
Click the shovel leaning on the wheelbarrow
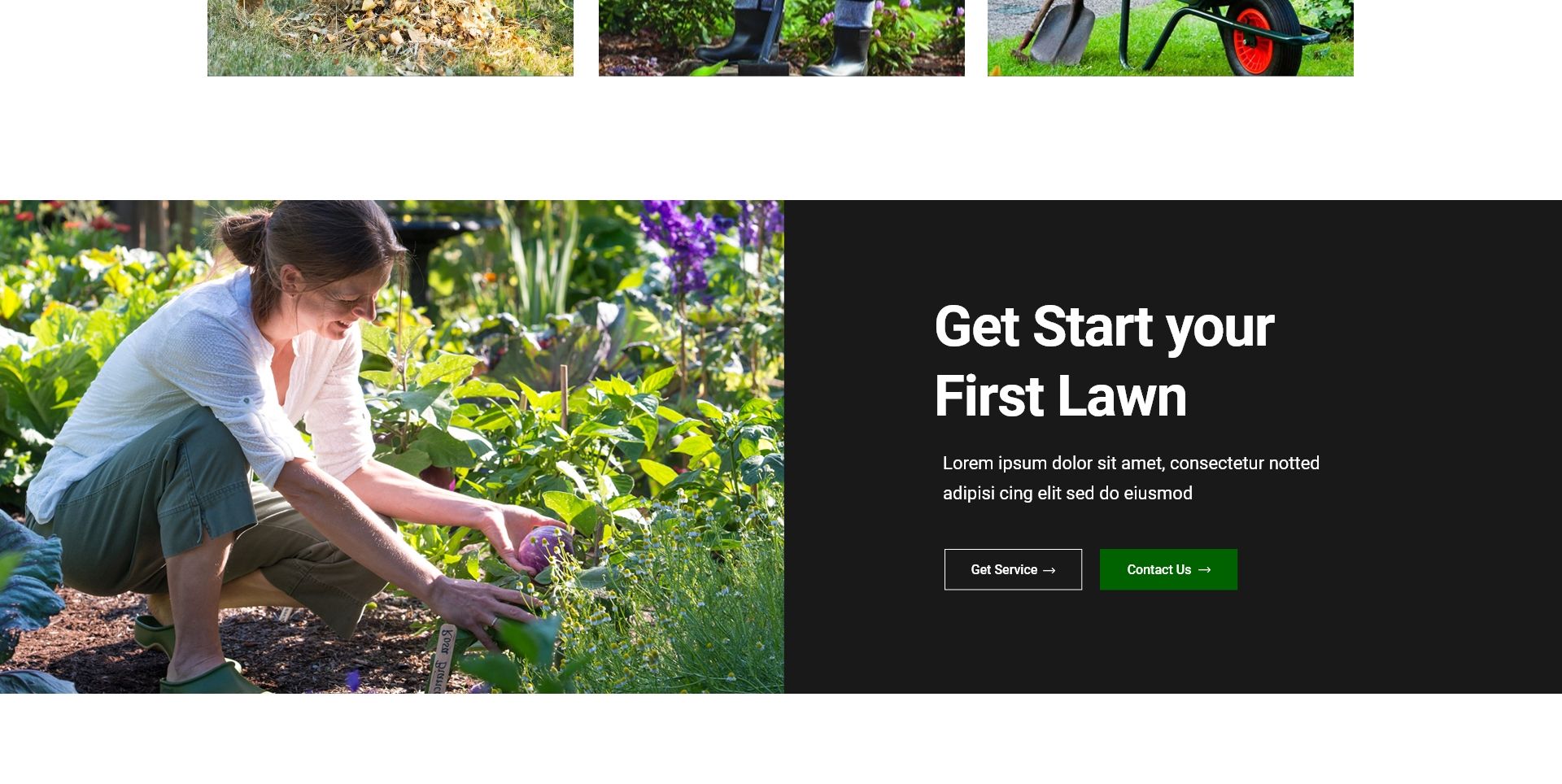(1058, 31)
